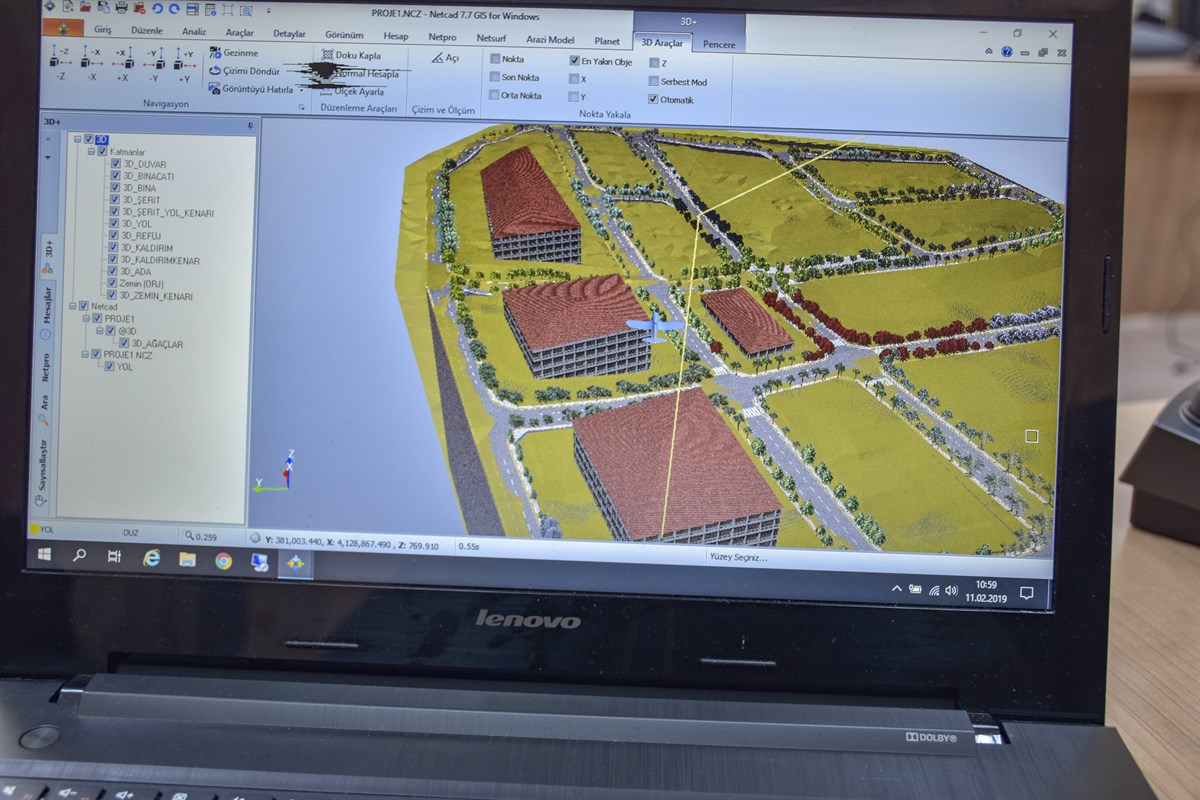This screenshot has height=800, width=1200.
Task: Open the Netcad application menu button
Action: coord(62,28)
